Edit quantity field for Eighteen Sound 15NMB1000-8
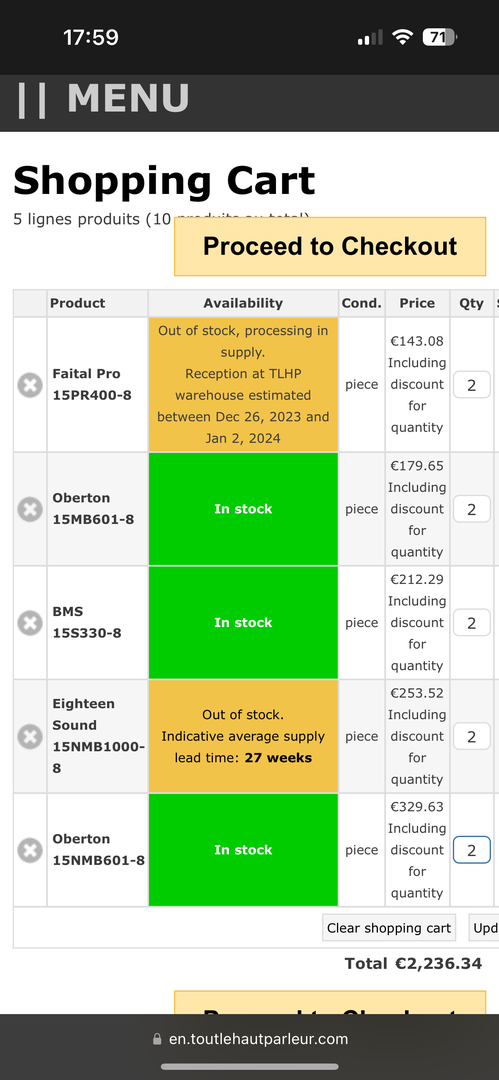This screenshot has height=1080, width=499. (x=471, y=736)
